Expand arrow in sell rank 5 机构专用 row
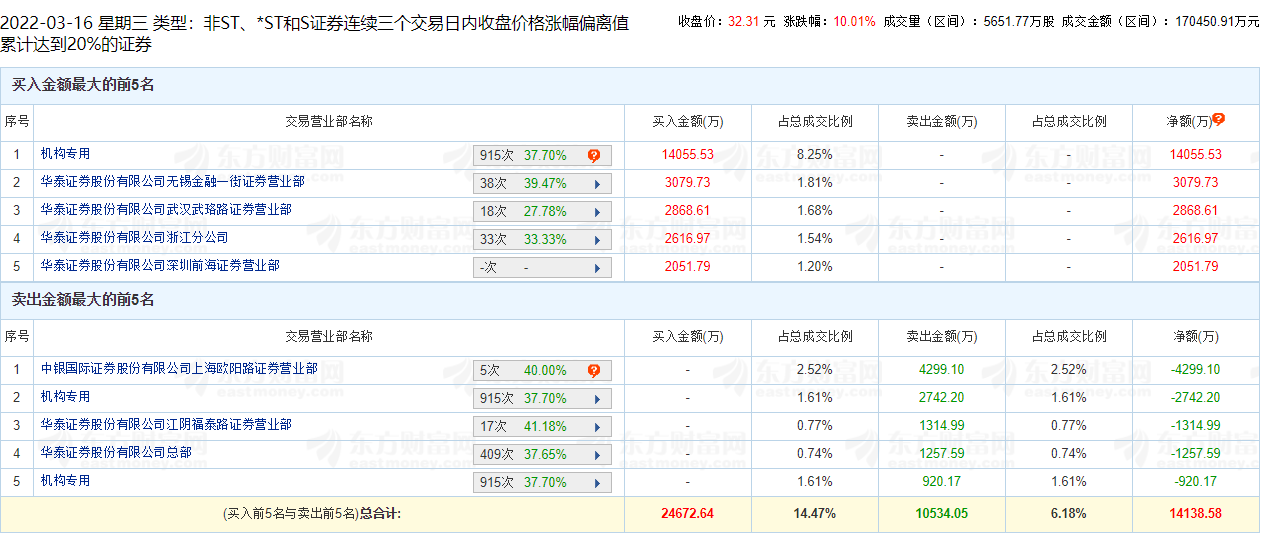This screenshot has height=537, width=1264. [x=597, y=483]
